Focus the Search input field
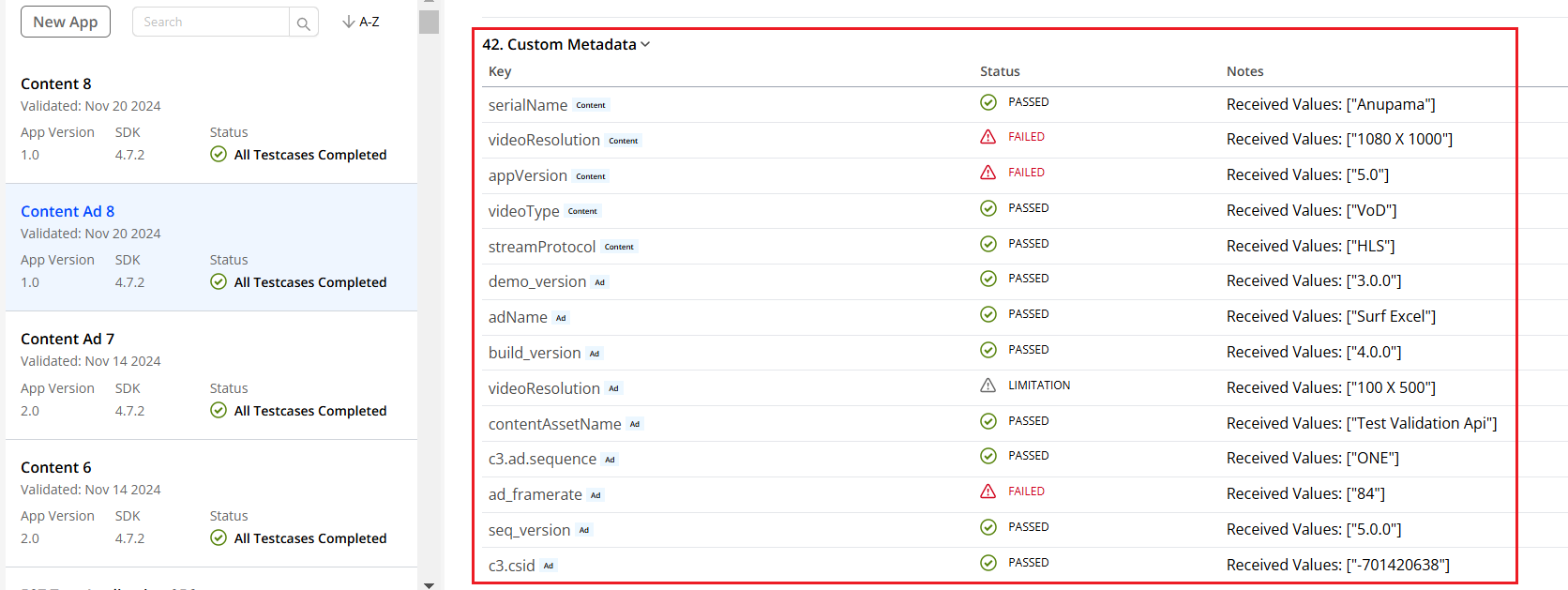Screen dimensions: 1568x590 (x=211, y=22)
